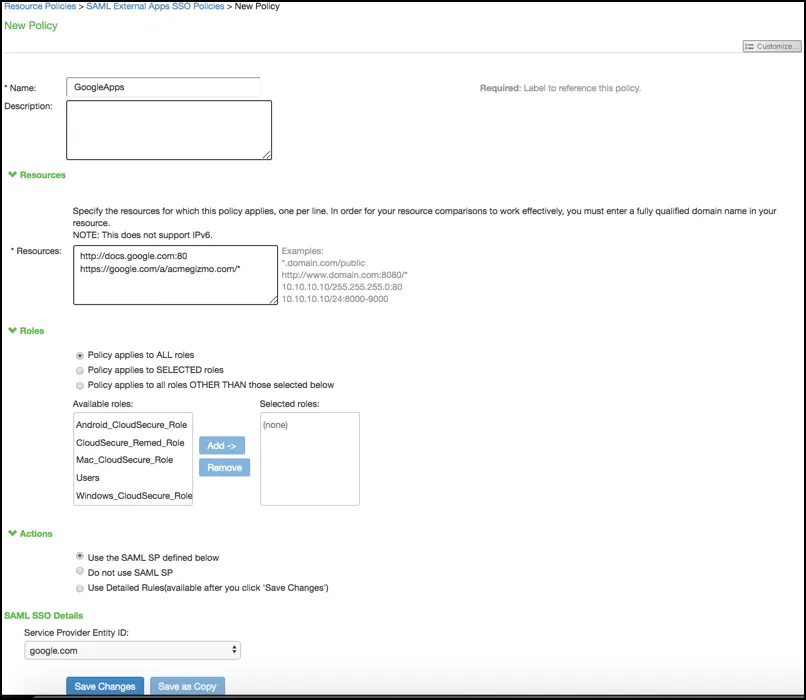Collapse the Resources section chevron
The image size is (806, 700).
[x=13, y=175]
